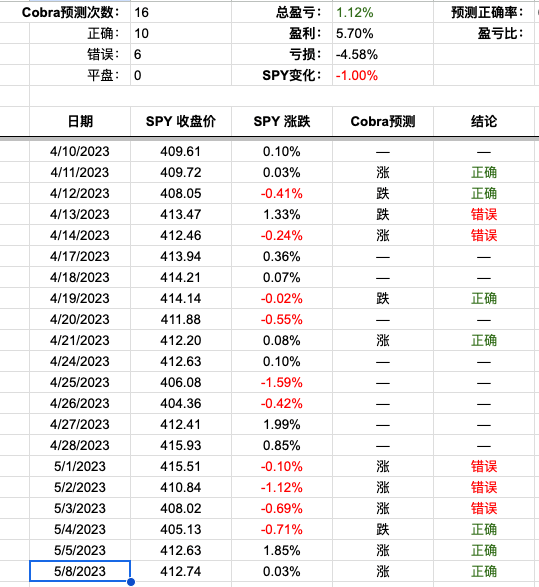The width and height of the screenshot is (539, 587).
Task: Select the 正确 result for 4/11/2023
Action: [x=484, y=172]
